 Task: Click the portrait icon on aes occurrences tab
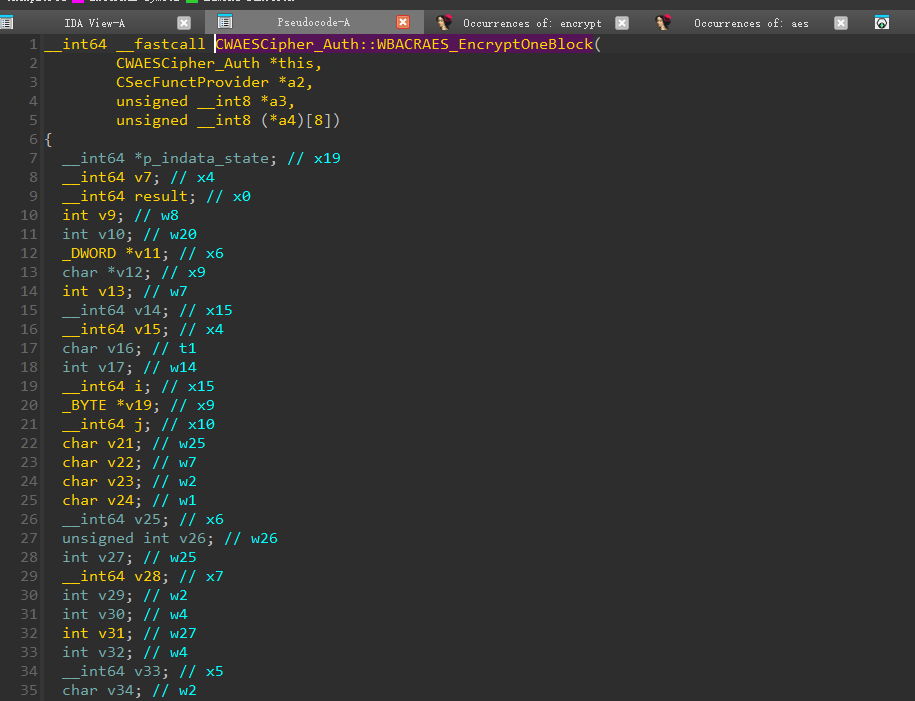tap(663, 23)
